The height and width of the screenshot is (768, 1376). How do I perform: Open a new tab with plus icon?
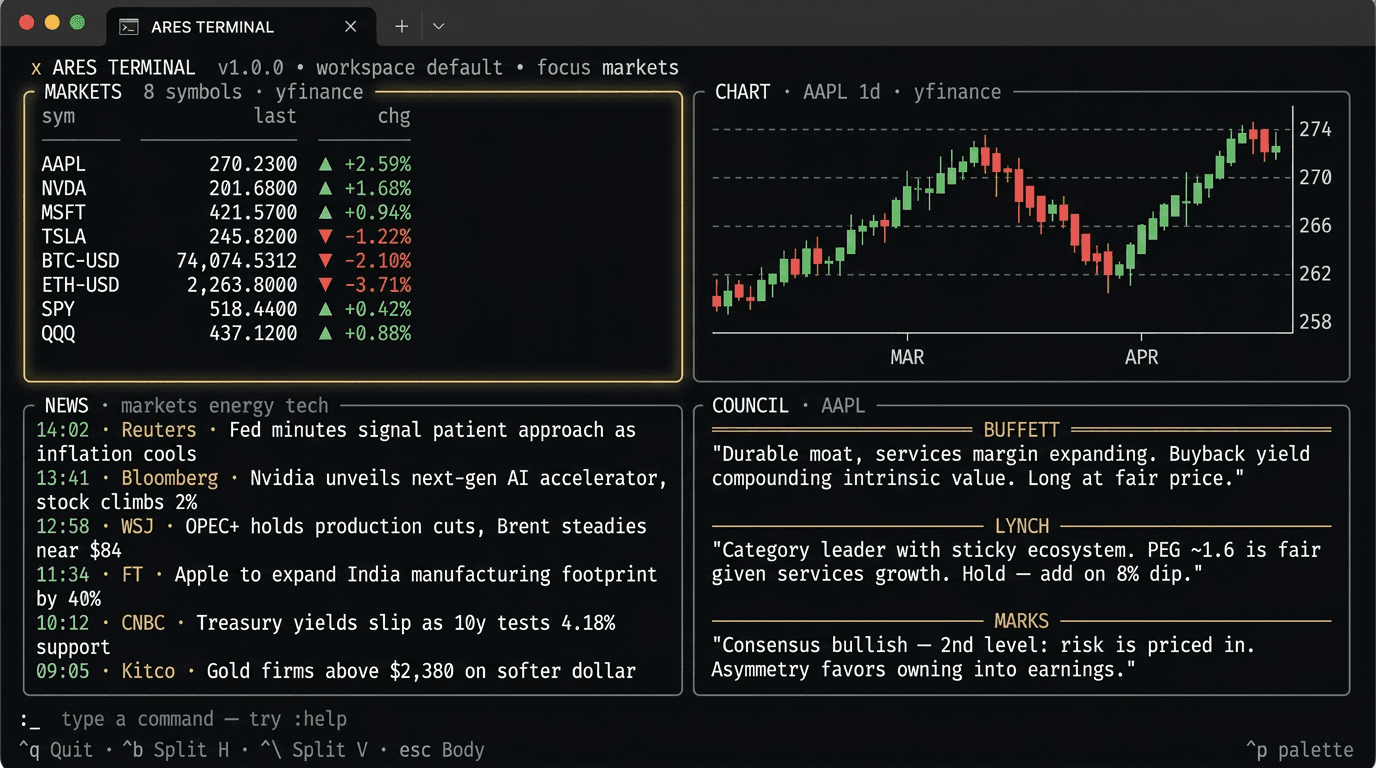(x=402, y=27)
